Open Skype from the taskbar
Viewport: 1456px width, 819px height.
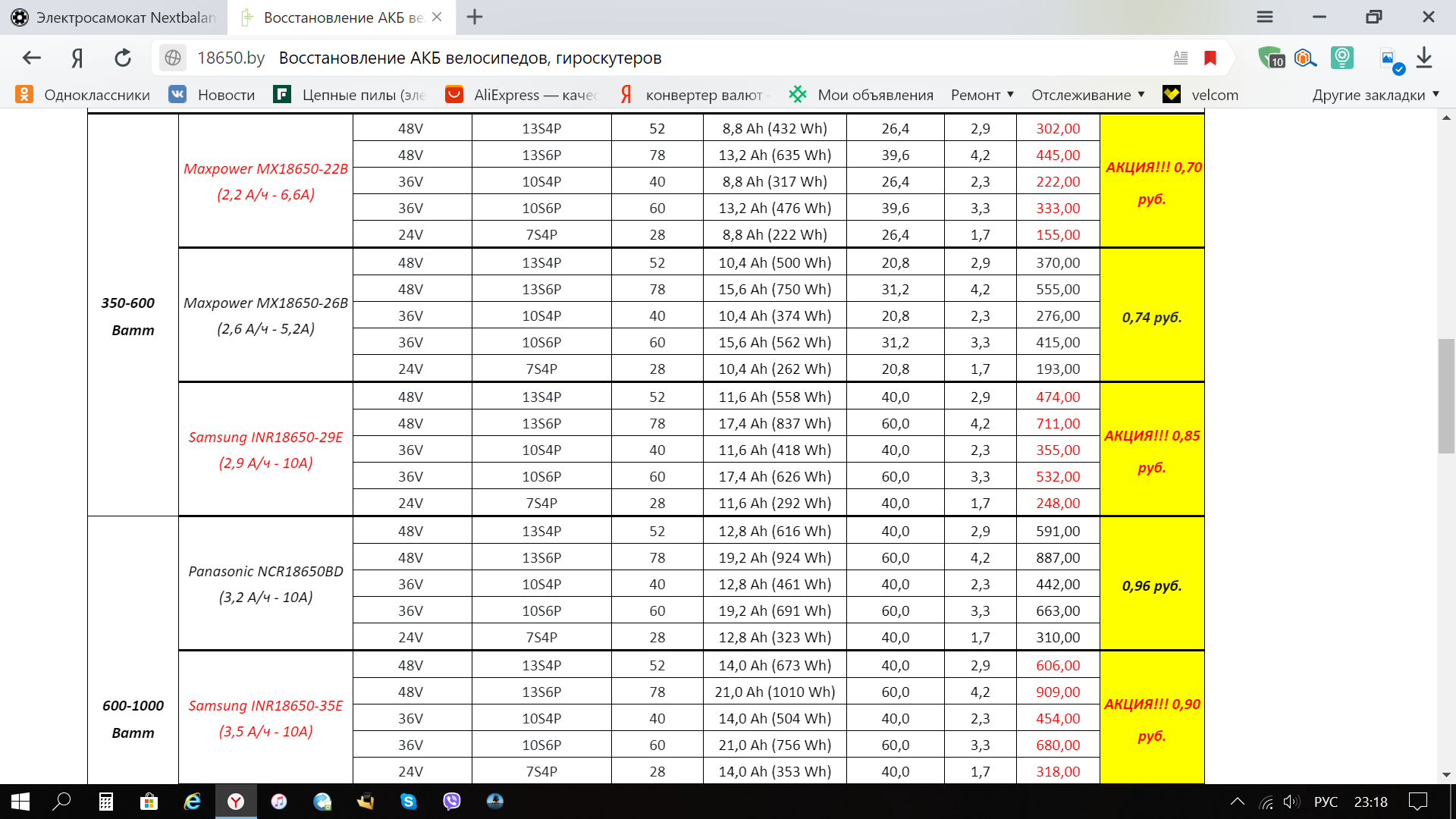[x=409, y=802]
